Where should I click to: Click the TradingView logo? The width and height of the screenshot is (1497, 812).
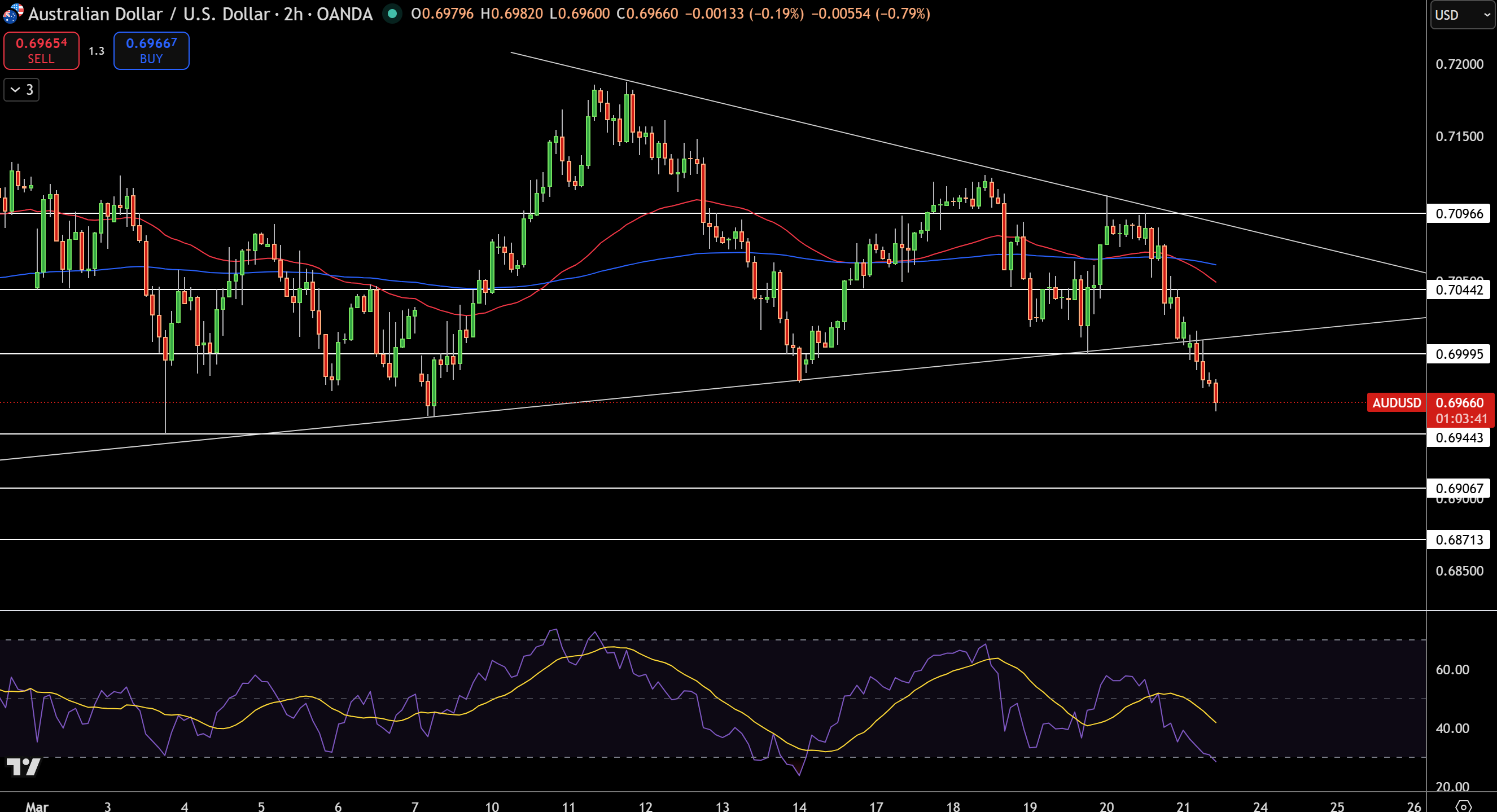pyautogui.click(x=24, y=767)
